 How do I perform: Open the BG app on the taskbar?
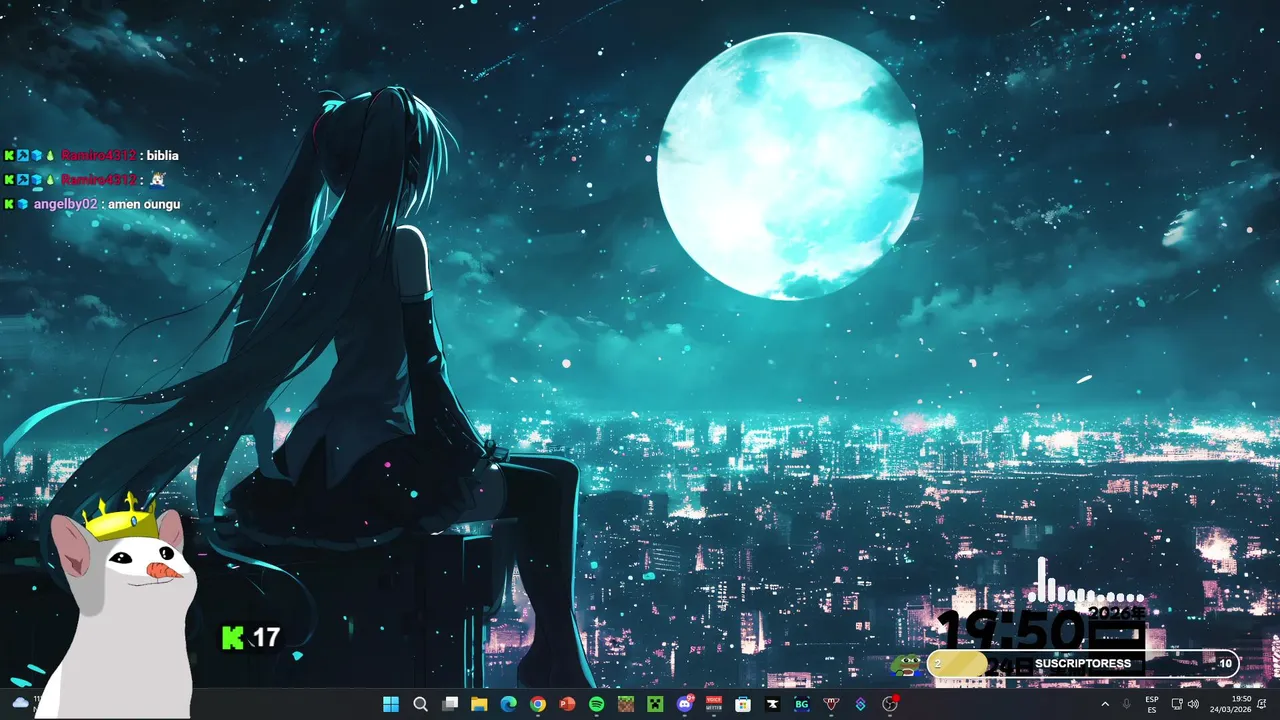(802, 704)
